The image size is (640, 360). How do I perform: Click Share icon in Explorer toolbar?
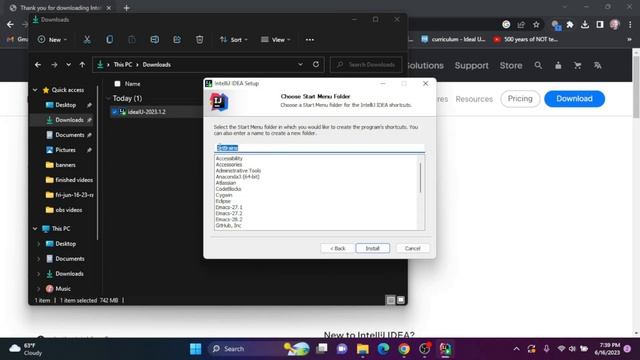177,40
